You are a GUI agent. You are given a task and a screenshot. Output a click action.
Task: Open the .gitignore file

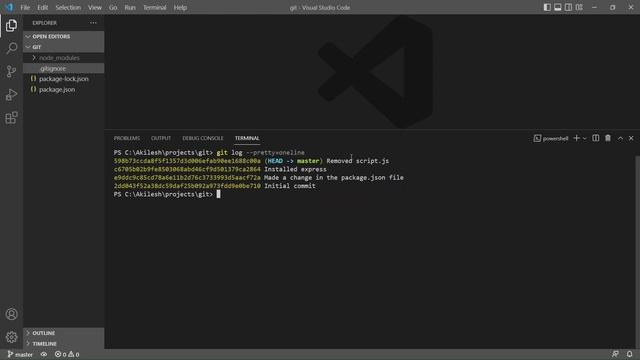[x=64, y=69]
